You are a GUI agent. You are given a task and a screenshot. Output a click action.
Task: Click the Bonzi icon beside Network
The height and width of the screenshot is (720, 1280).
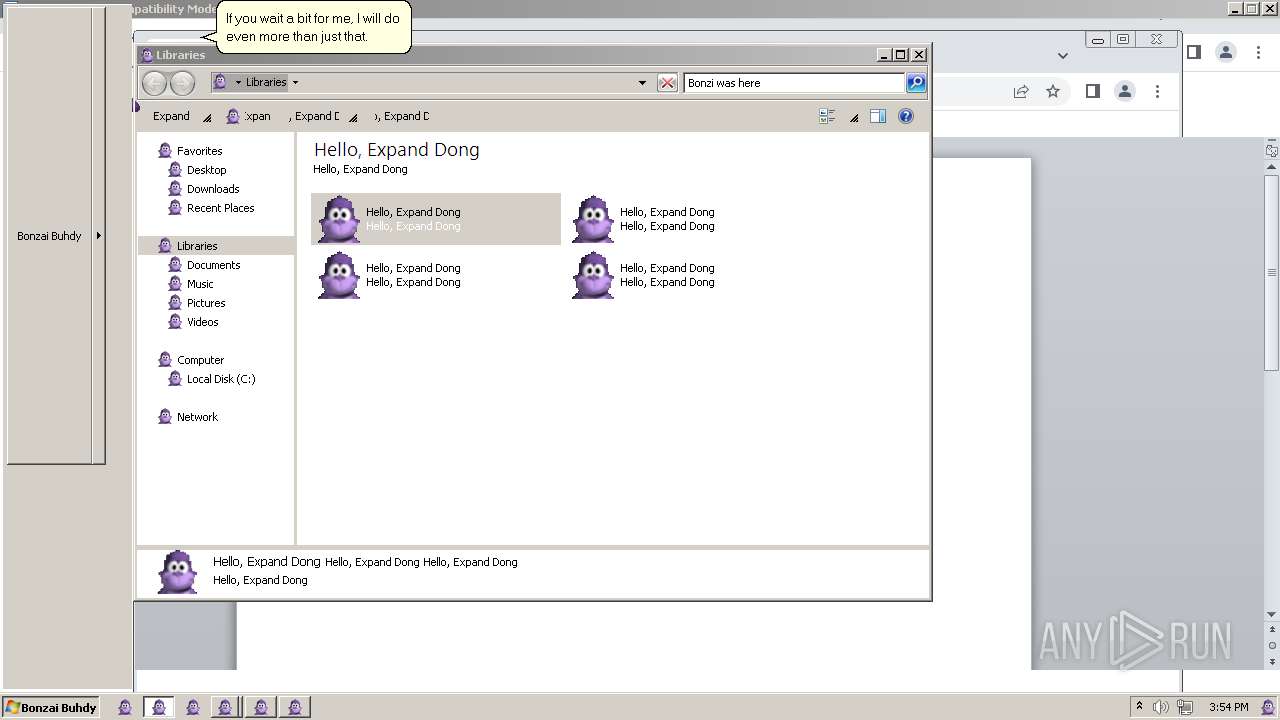165,417
